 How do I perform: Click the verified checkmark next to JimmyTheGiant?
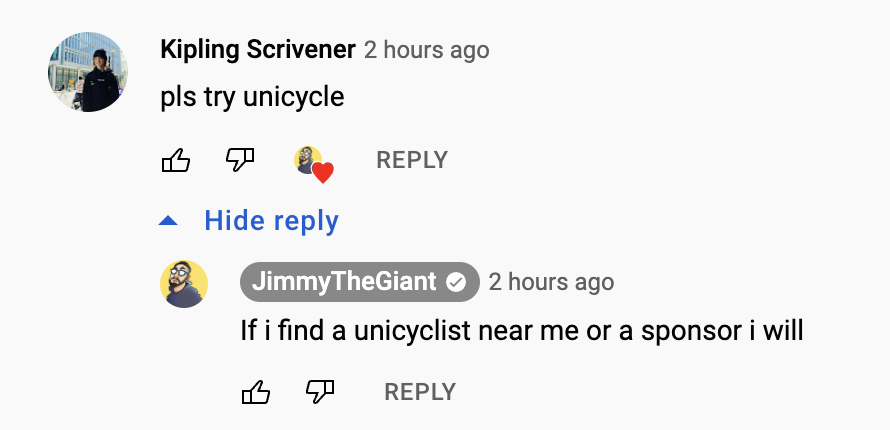[x=456, y=282]
